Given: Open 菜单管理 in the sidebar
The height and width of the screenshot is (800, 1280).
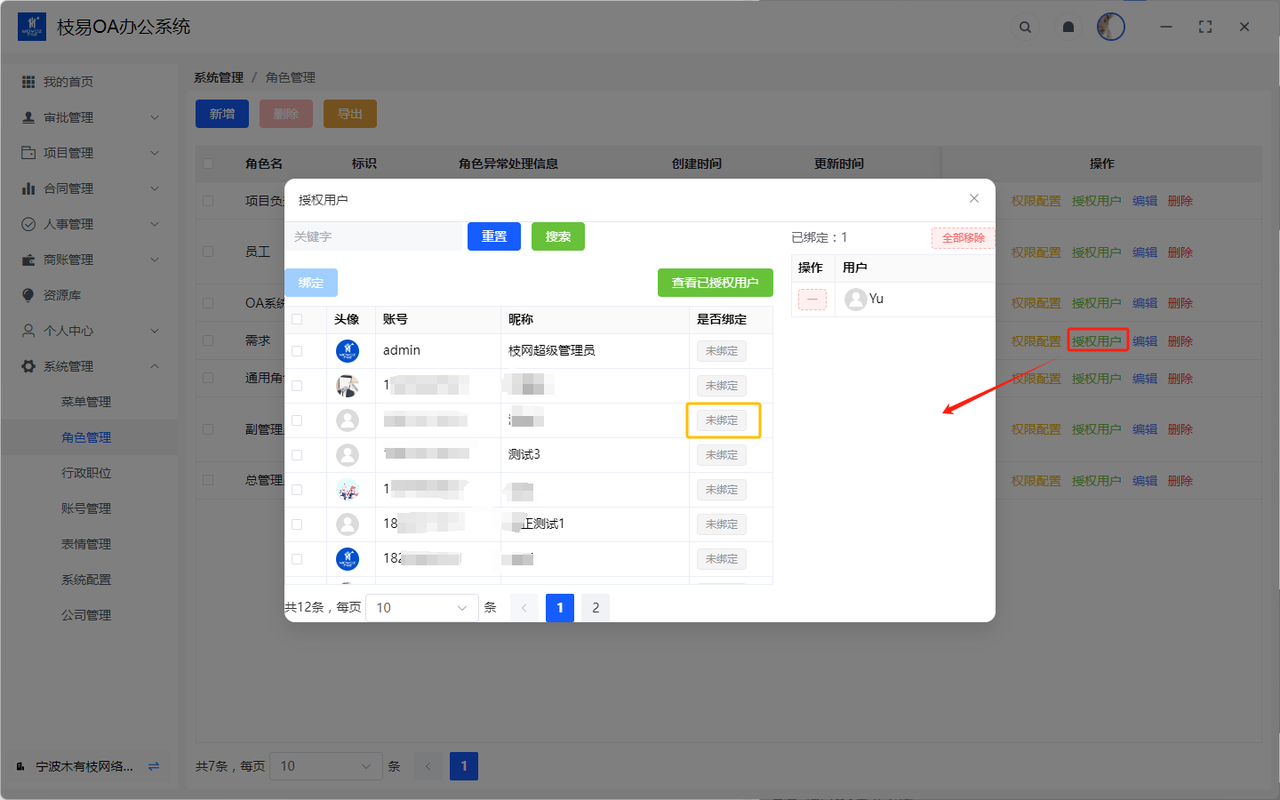Looking at the screenshot, I should [86, 402].
